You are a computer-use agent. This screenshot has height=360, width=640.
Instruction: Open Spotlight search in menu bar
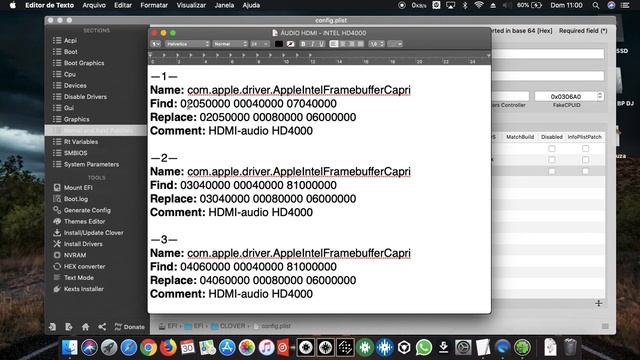tap(596, 5)
